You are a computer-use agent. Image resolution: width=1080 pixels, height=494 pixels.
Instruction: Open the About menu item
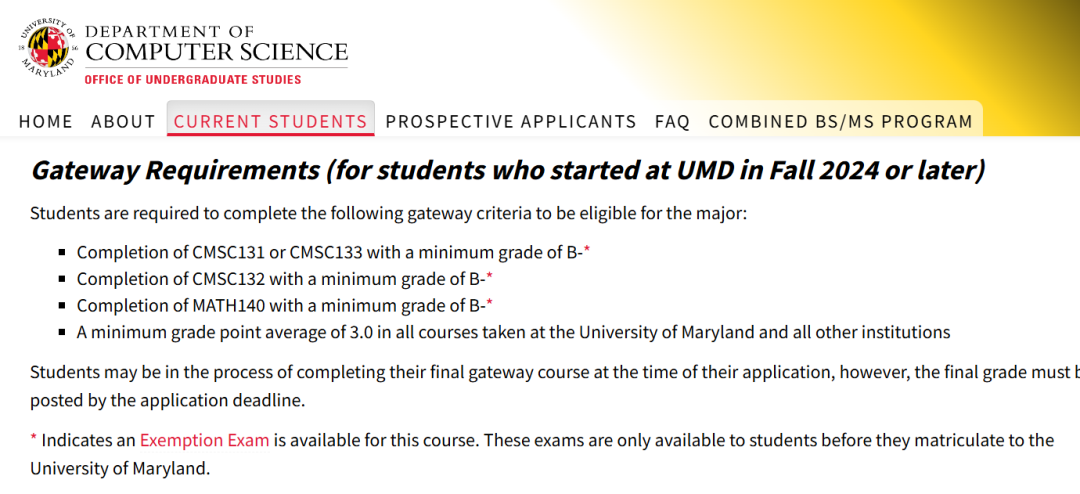pos(123,122)
